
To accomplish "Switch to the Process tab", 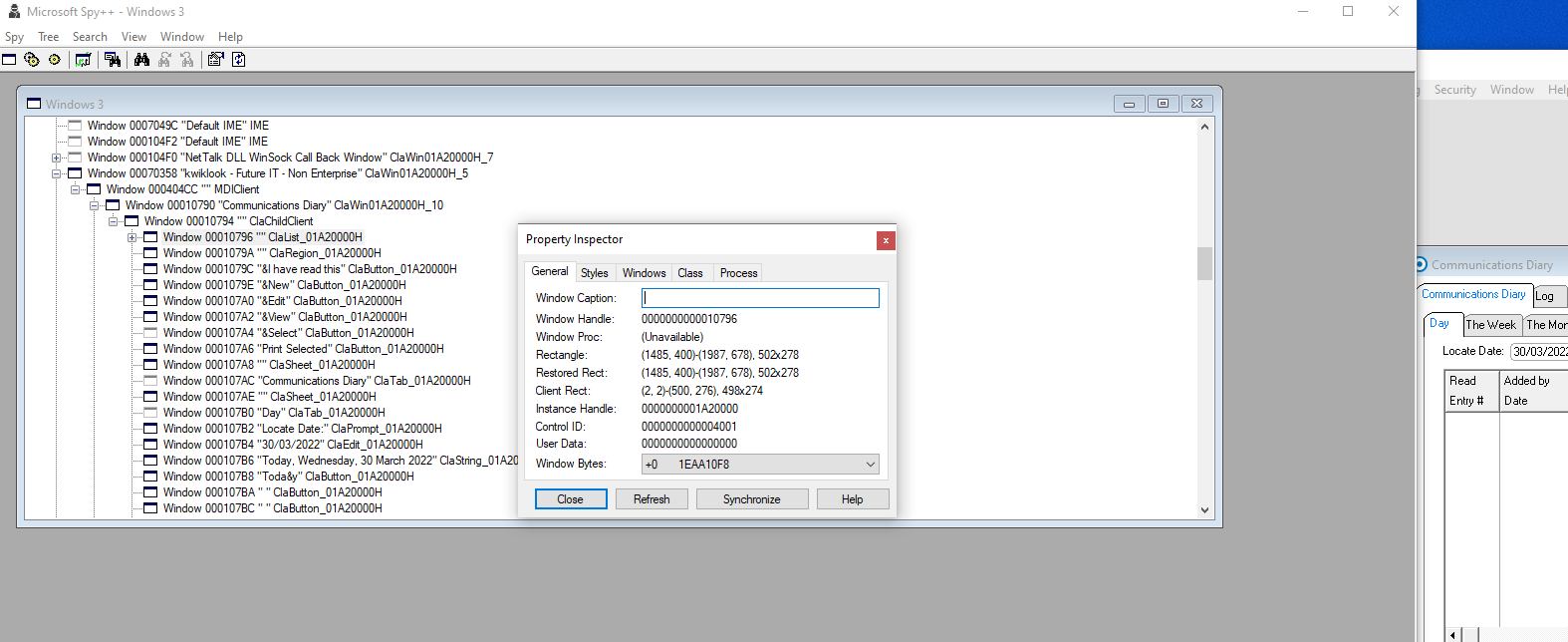I will tap(738, 273).
